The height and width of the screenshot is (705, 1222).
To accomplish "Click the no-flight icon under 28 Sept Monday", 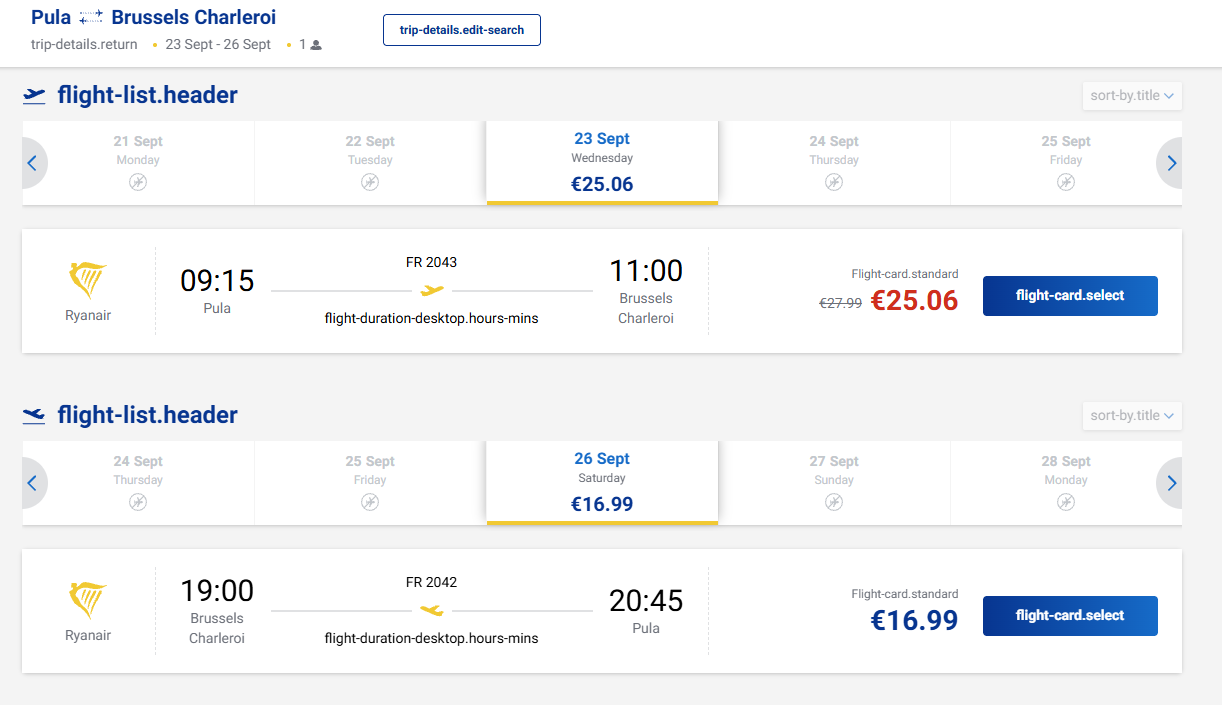I will click(x=1066, y=502).
